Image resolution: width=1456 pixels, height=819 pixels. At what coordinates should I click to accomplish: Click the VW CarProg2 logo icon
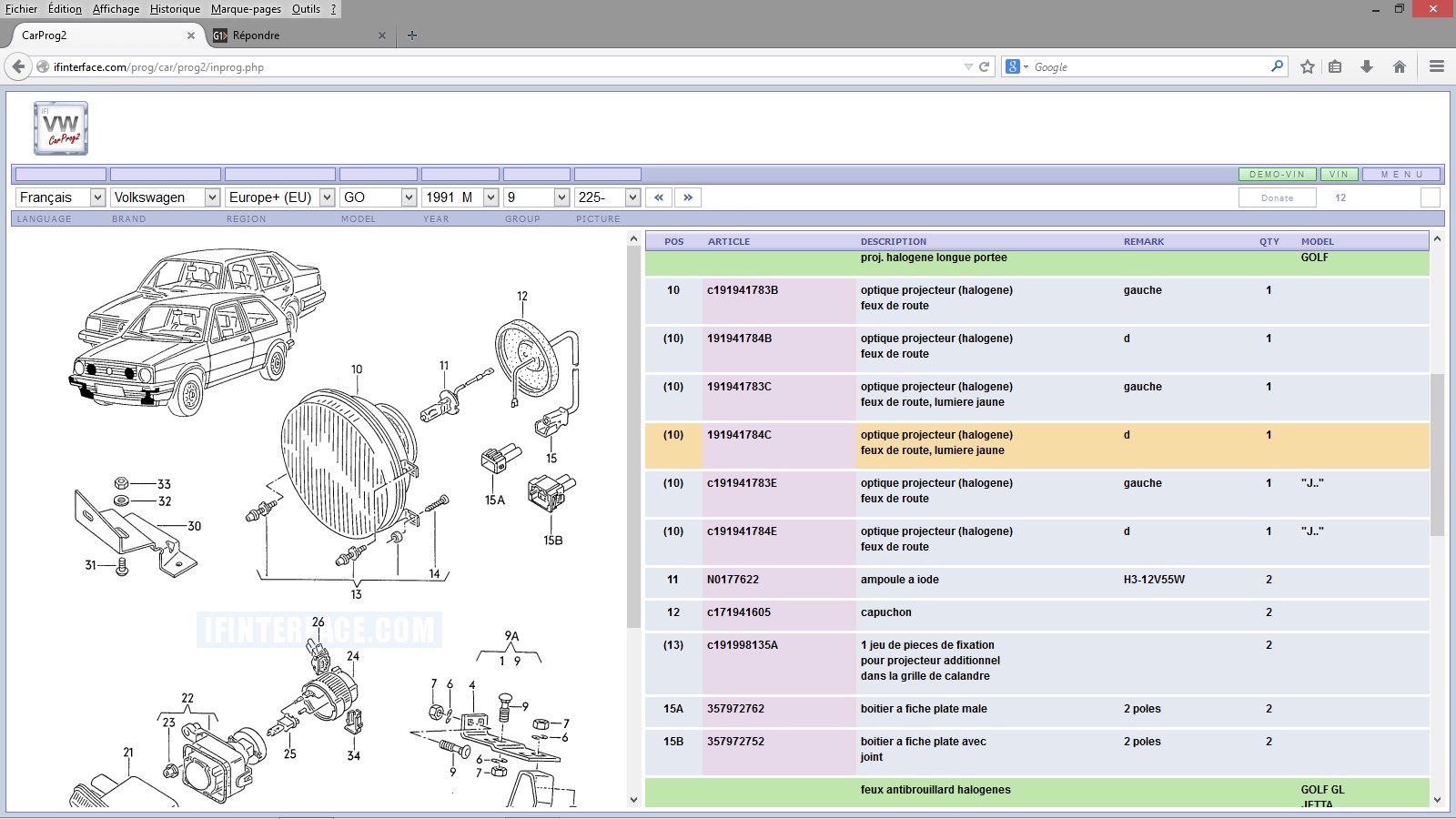click(x=61, y=128)
